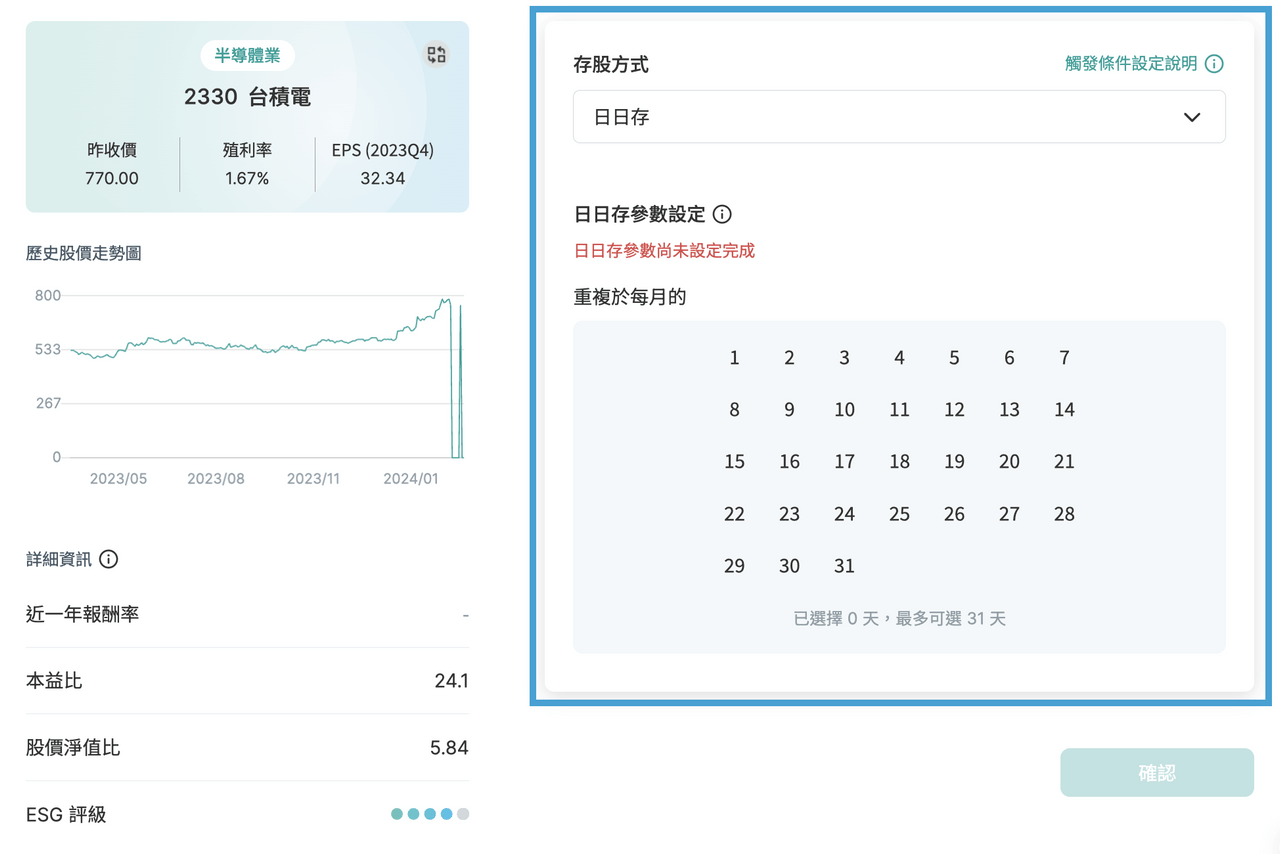The image size is (1280, 854).
Task: Select day 22 for monthly repeat
Action: [735, 514]
